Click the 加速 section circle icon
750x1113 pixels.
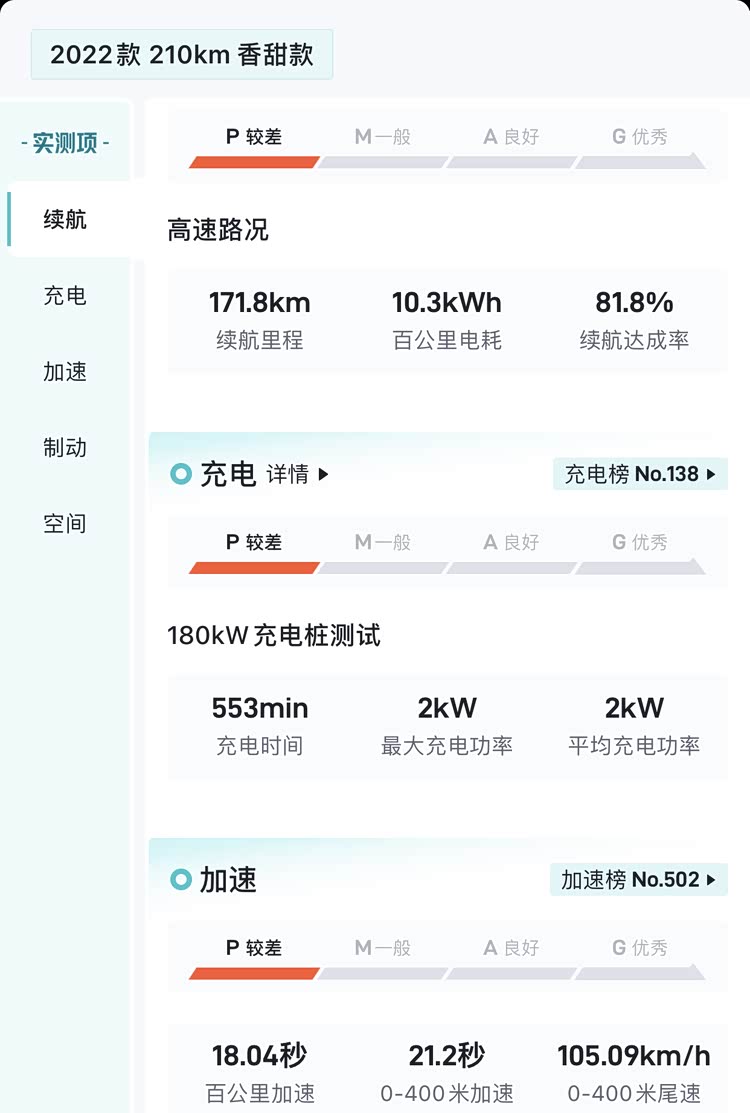pos(181,880)
